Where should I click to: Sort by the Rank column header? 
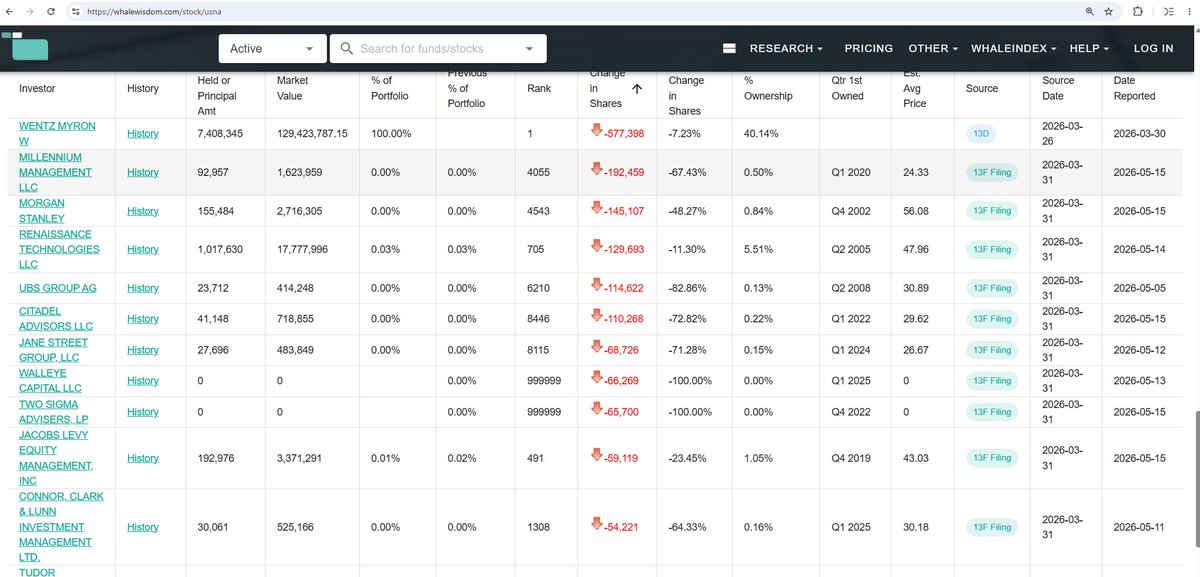tap(539, 88)
